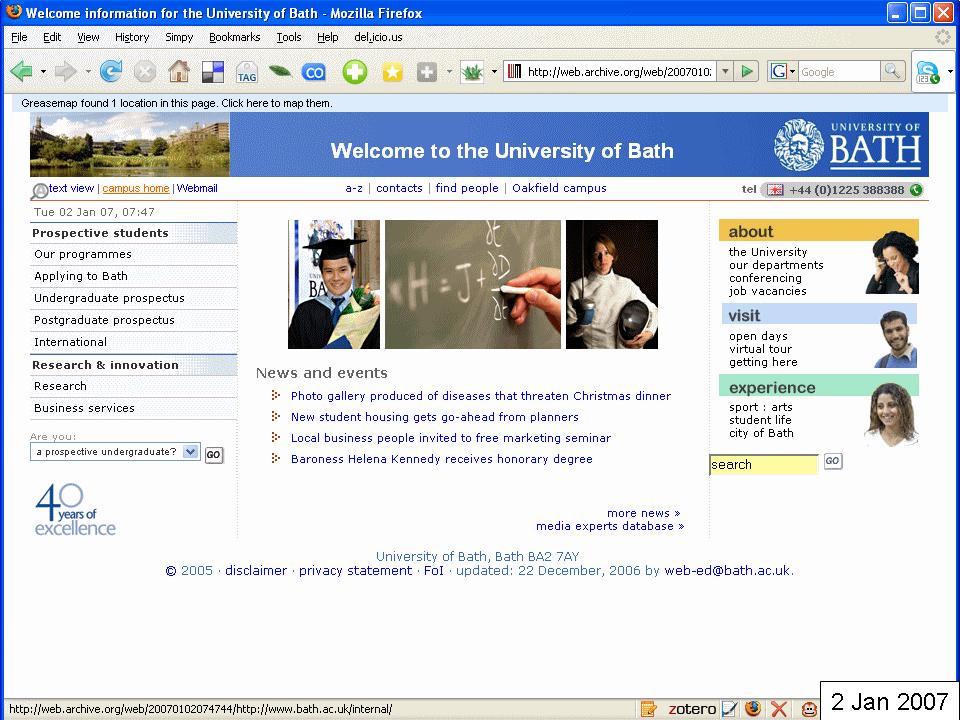960x720 pixels.
Task: Click the green phone icon after telephone number
Action: 916,190
